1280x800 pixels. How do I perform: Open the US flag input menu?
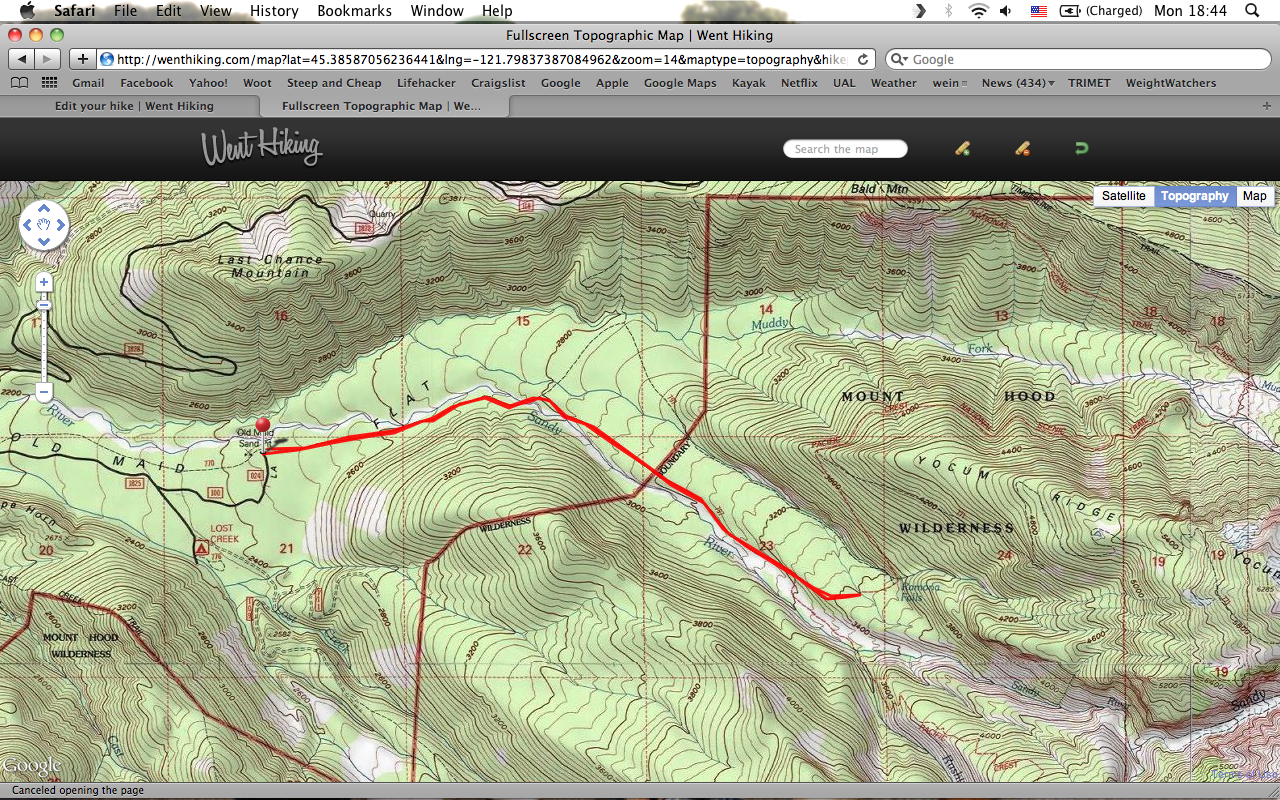pyautogui.click(x=1039, y=11)
